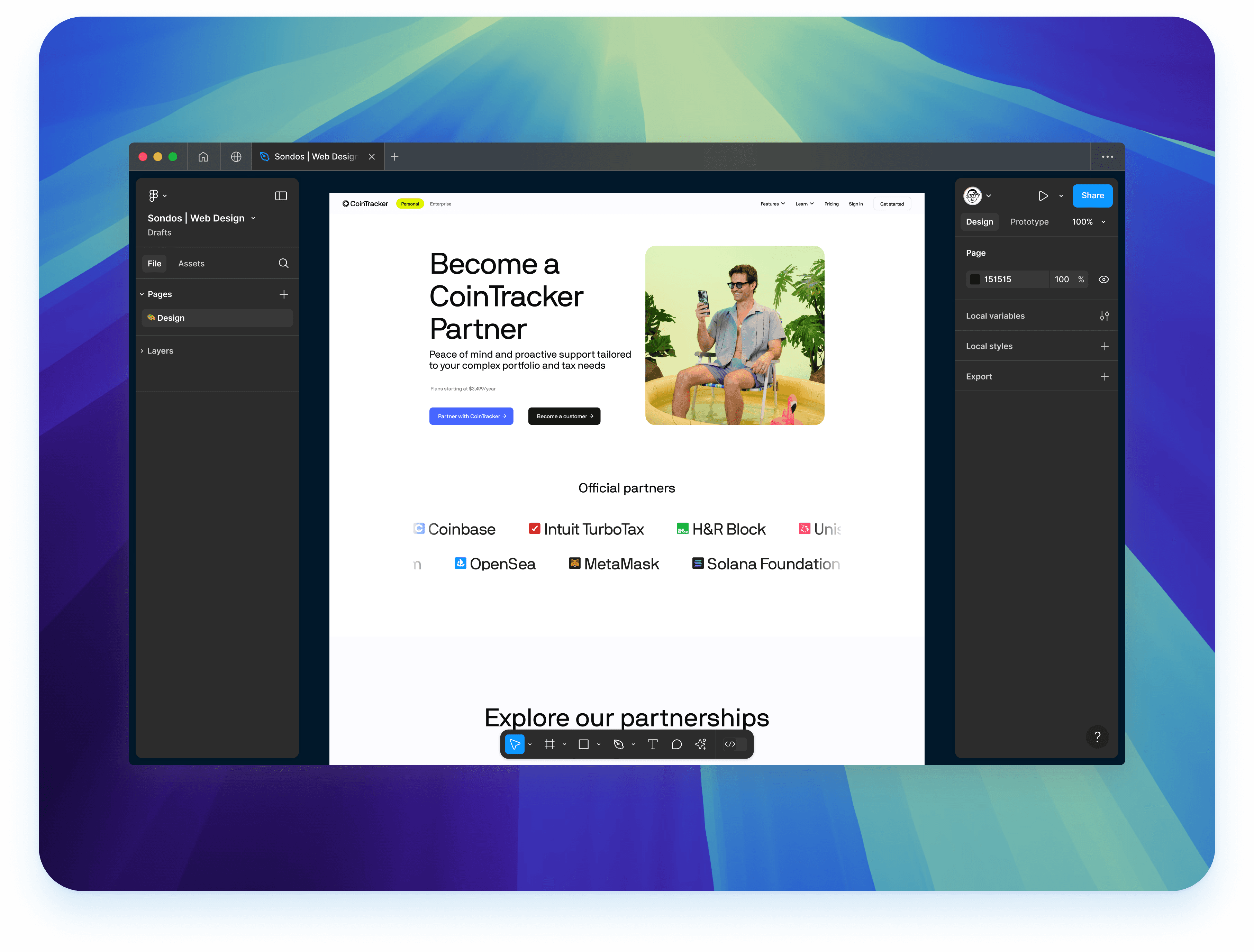Toggle the sidebar collapse panel icon

point(281,196)
